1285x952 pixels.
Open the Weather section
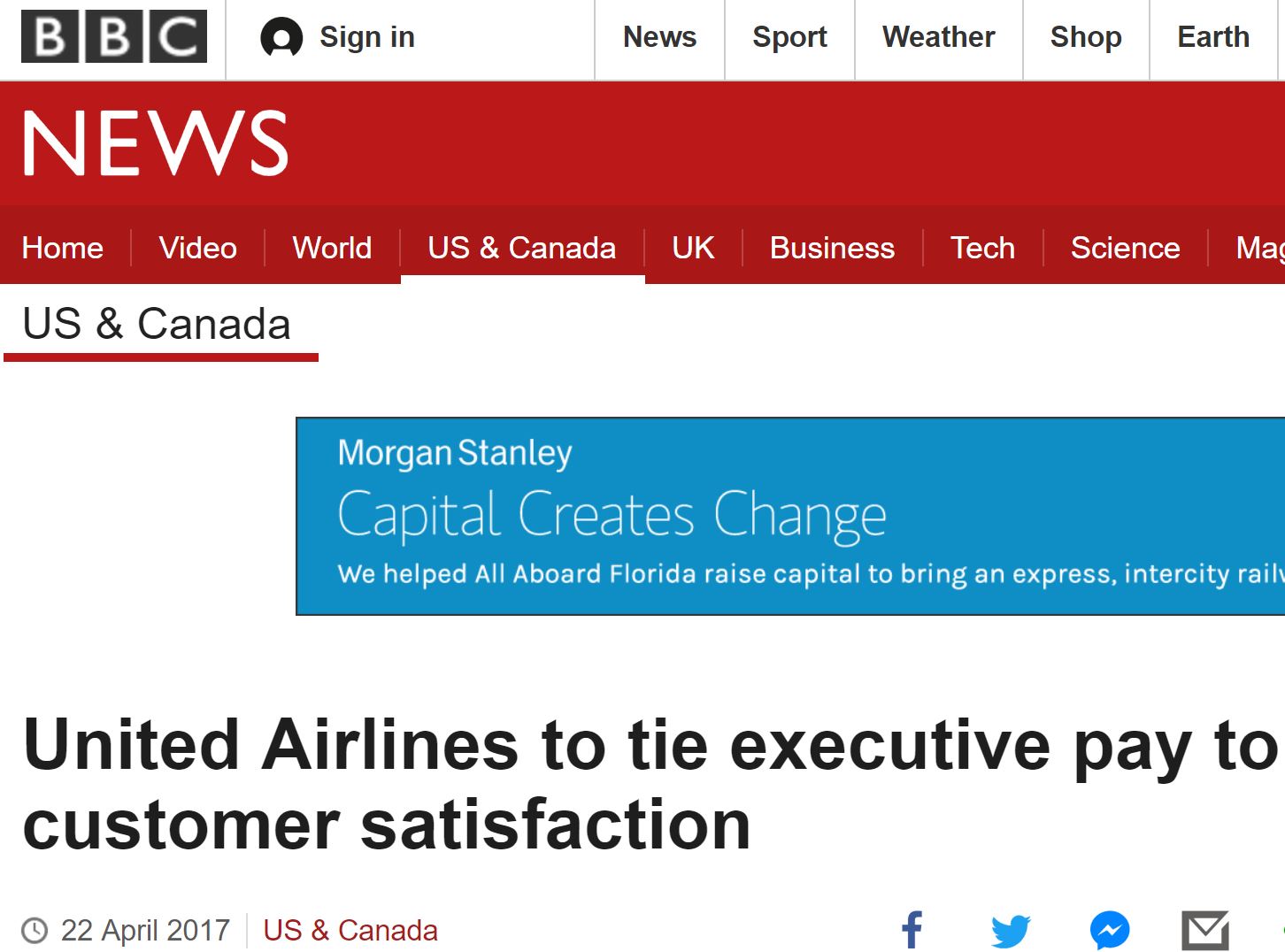(938, 37)
